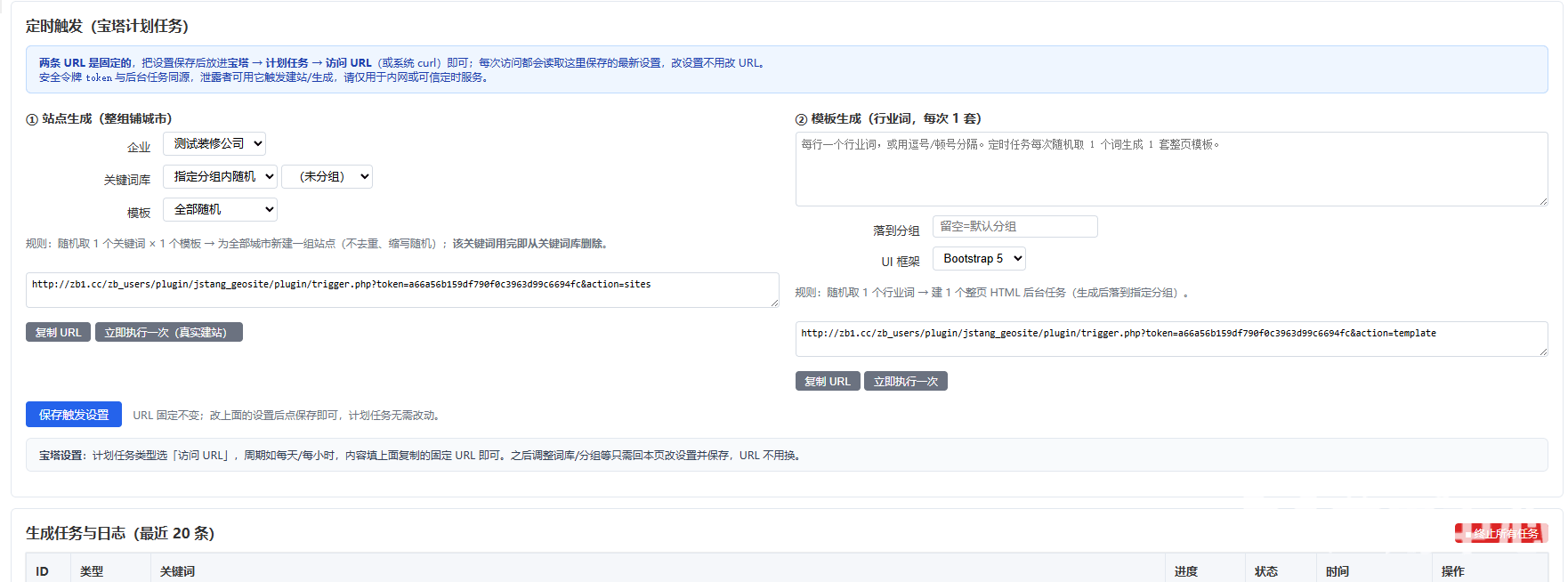Open the 企业 dropdown showing 测试装修公司

214,143
